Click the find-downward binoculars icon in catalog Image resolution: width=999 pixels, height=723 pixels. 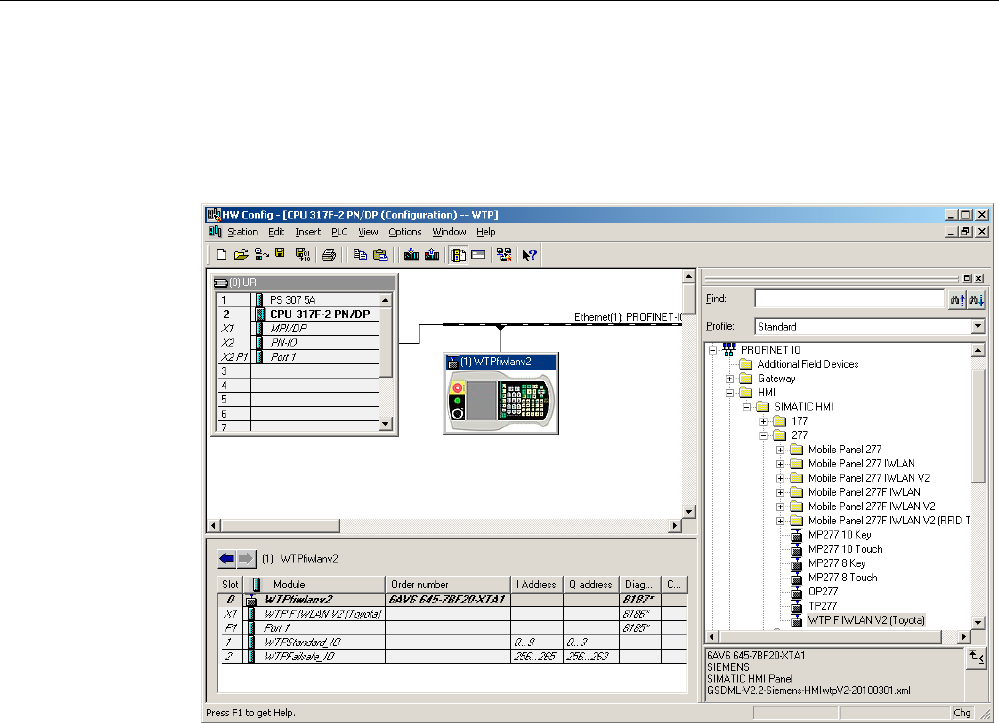[977, 299]
